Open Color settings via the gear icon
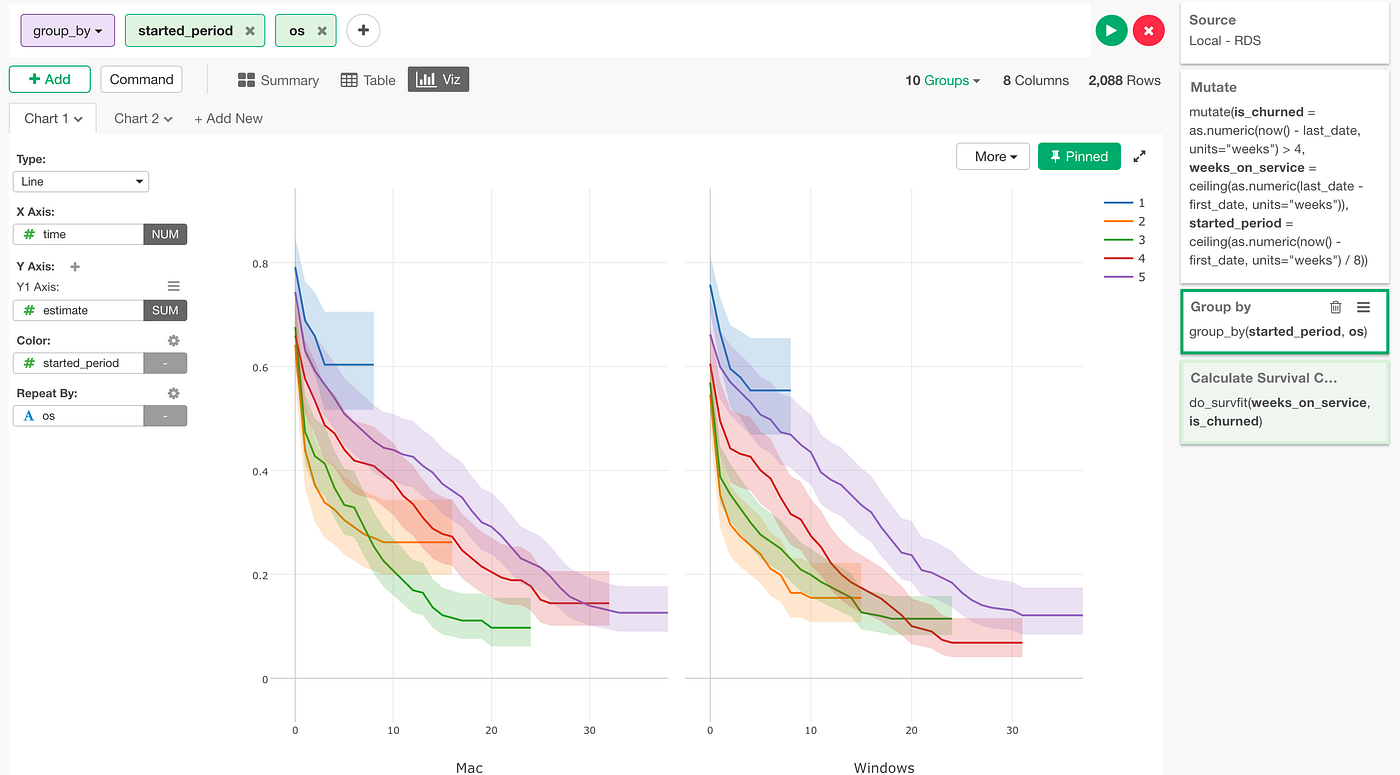Screen dimensions: 1400x775 pos(172,340)
